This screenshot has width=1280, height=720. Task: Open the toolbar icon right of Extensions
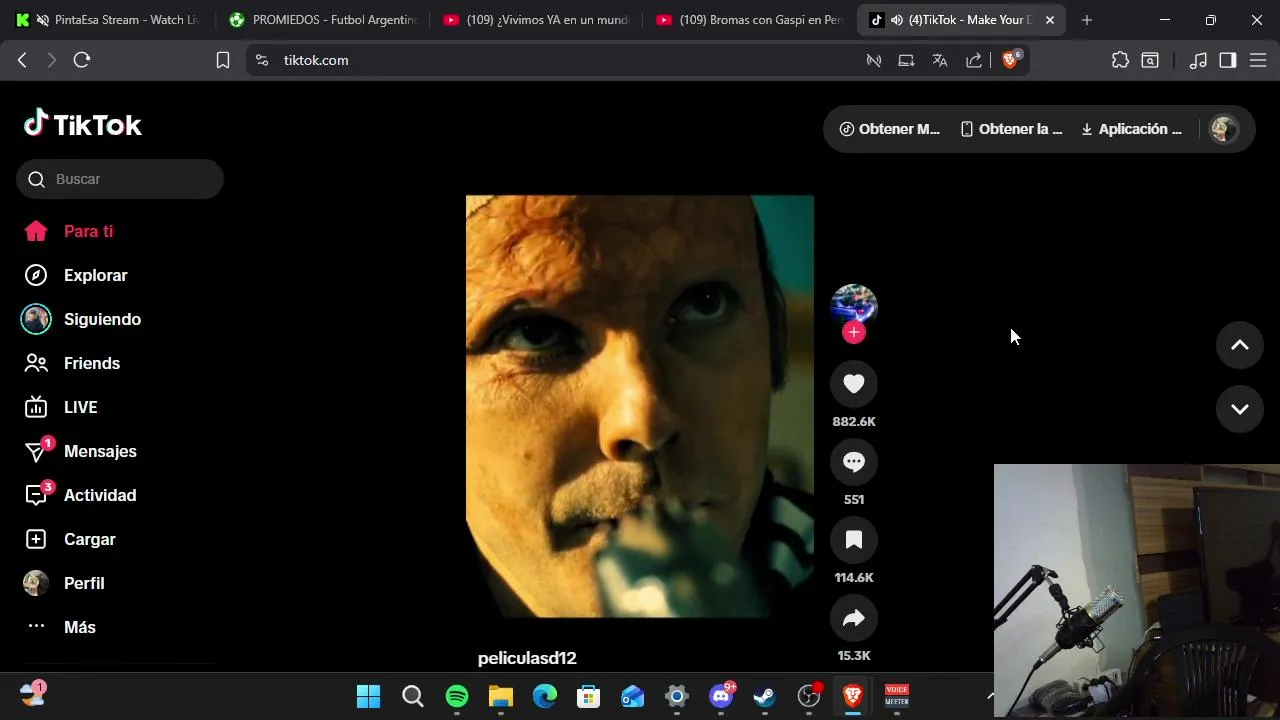(x=1150, y=60)
